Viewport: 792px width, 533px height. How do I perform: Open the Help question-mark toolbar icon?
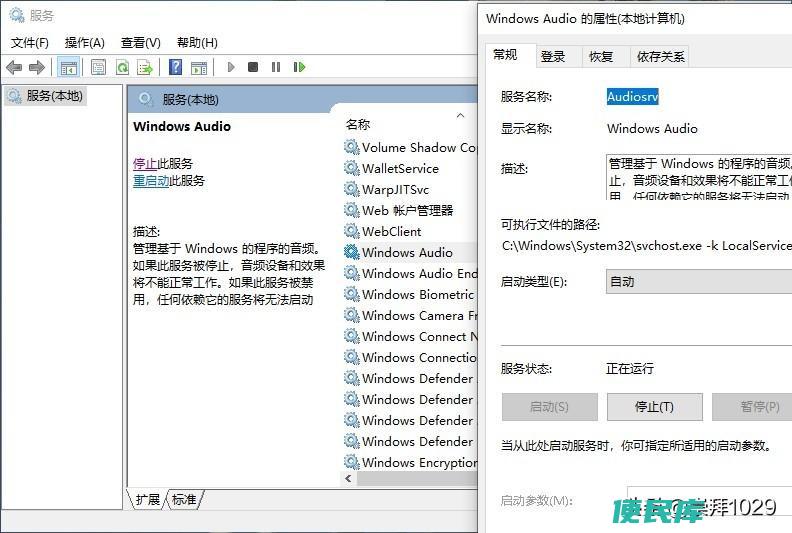click(175, 67)
